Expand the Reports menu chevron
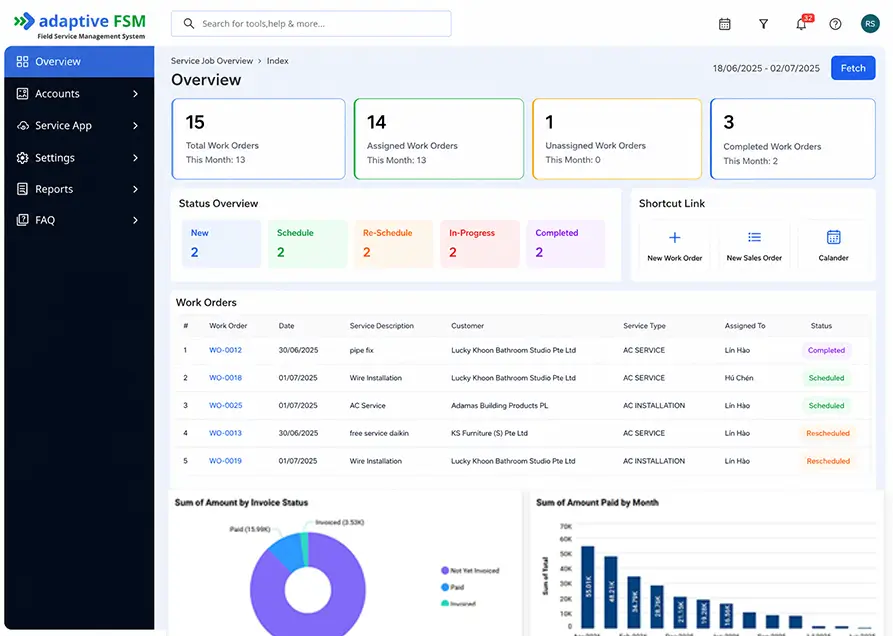 coord(136,189)
